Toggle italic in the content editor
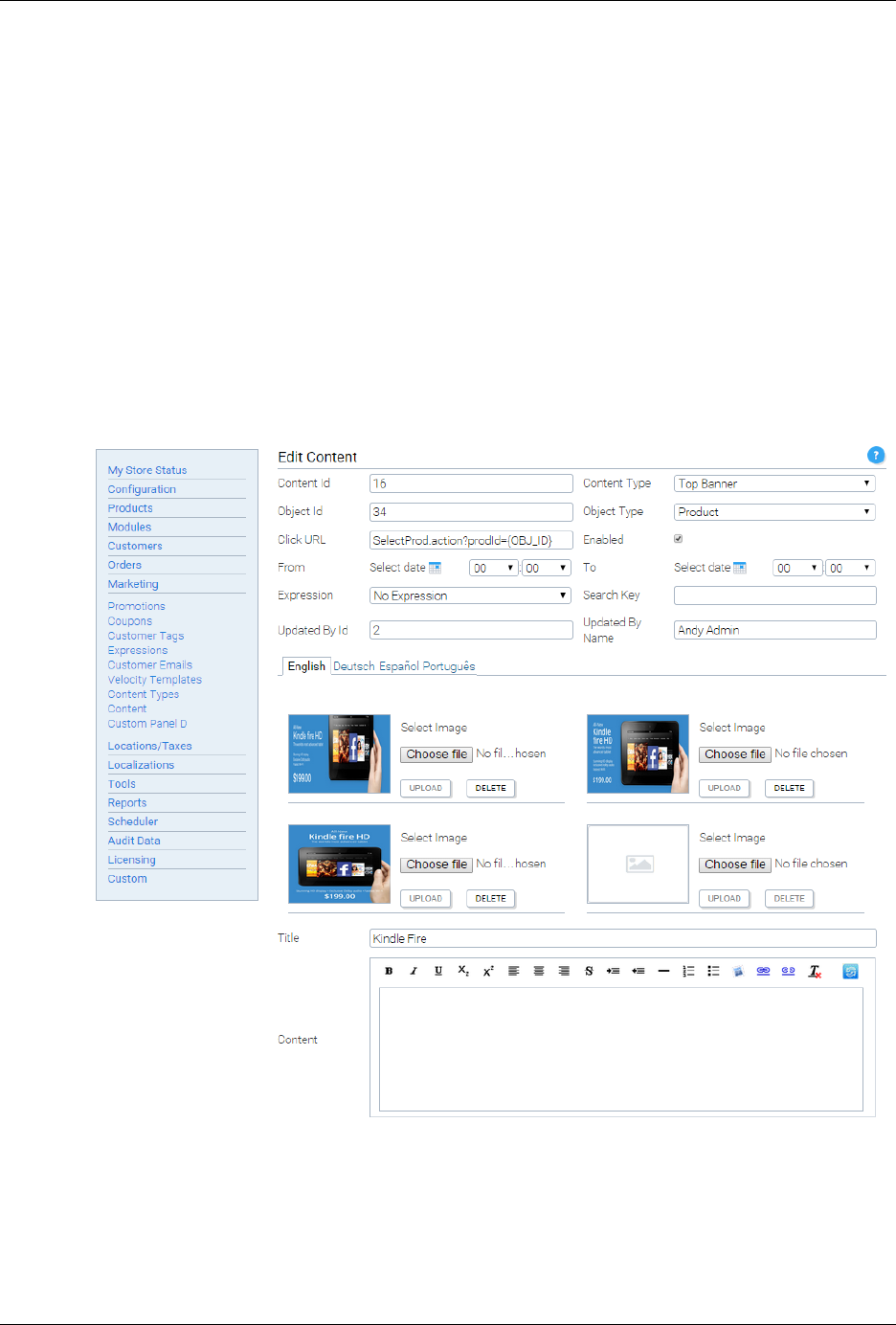Image resolution: width=896 pixels, height=1325 pixels. point(414,971)
